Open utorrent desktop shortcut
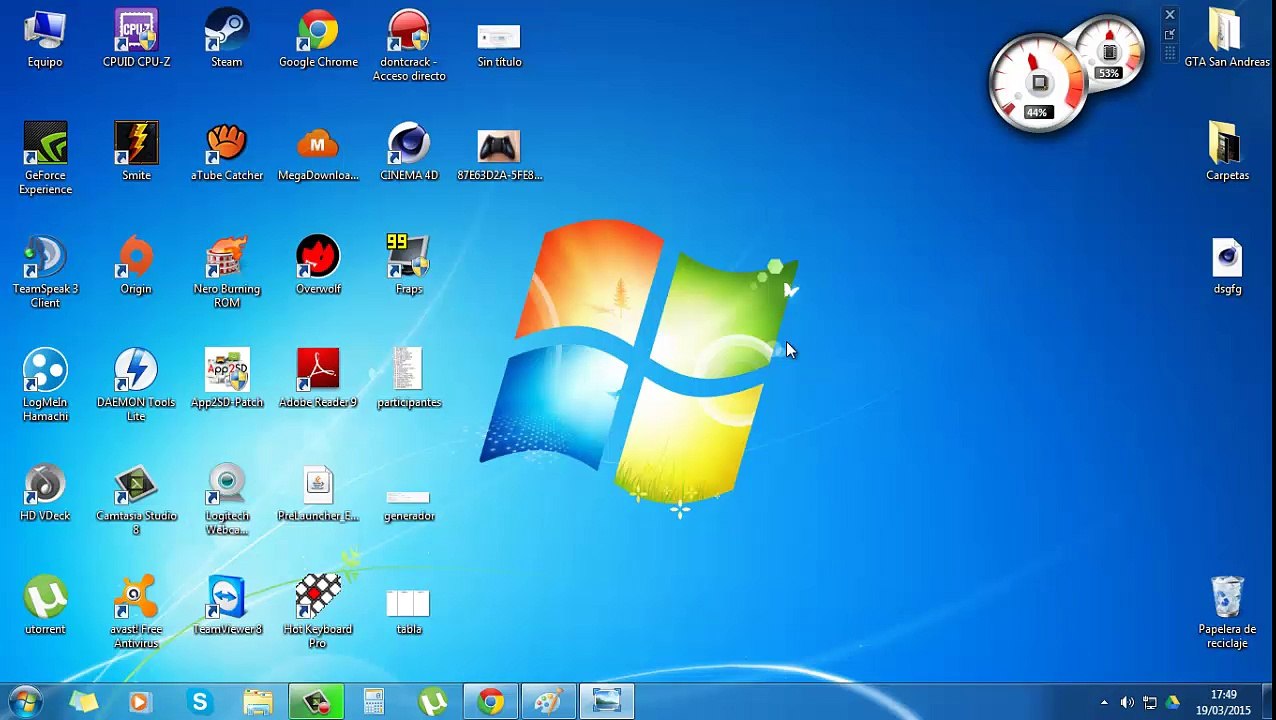The image size is (1276, 720). pos(45,606)
